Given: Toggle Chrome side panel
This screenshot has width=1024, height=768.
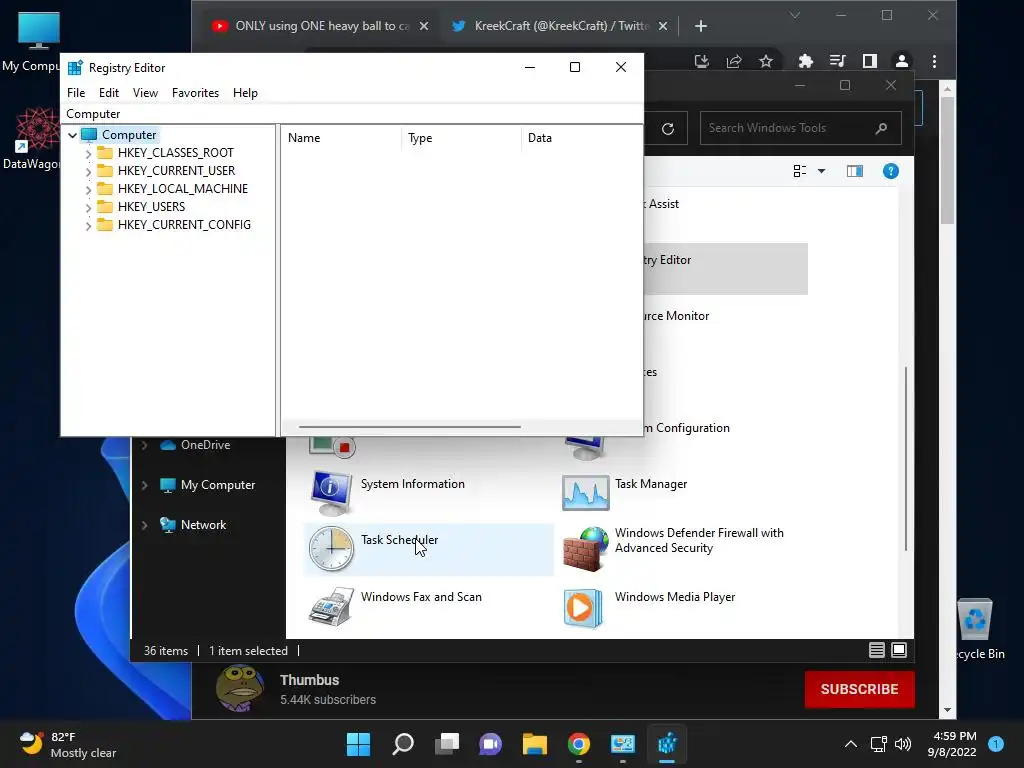Looking at the screenshot, I should 869,61.
